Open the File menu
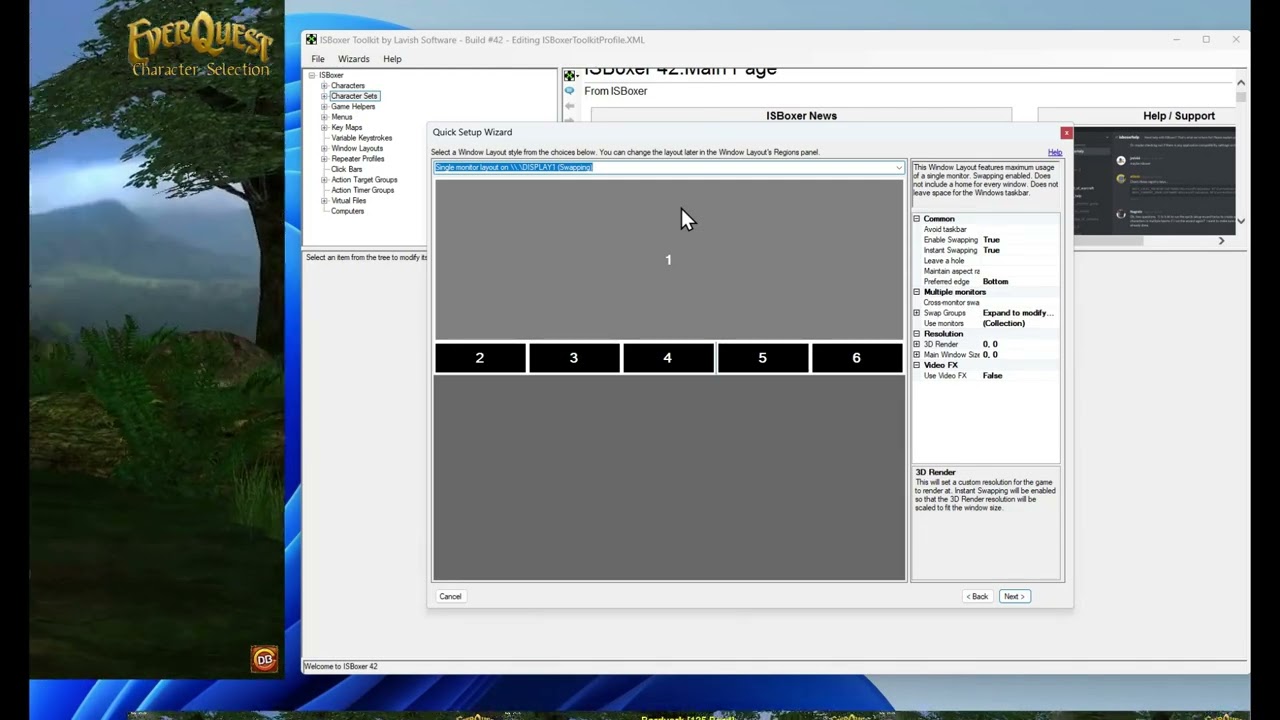The height and width of the screenshot is (720, 1280). (x=317, y=59)
